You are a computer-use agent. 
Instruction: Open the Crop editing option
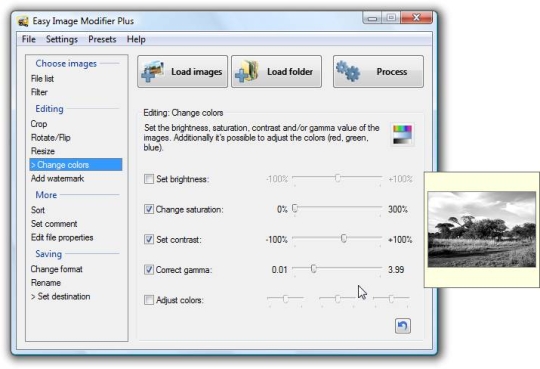tap(39, 124)
